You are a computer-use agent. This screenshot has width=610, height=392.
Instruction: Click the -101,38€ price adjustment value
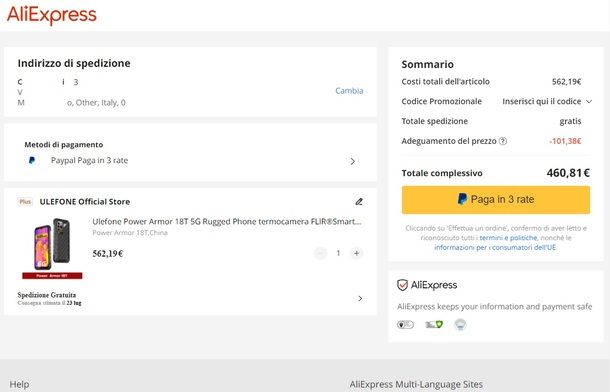[x=565, y=141]
